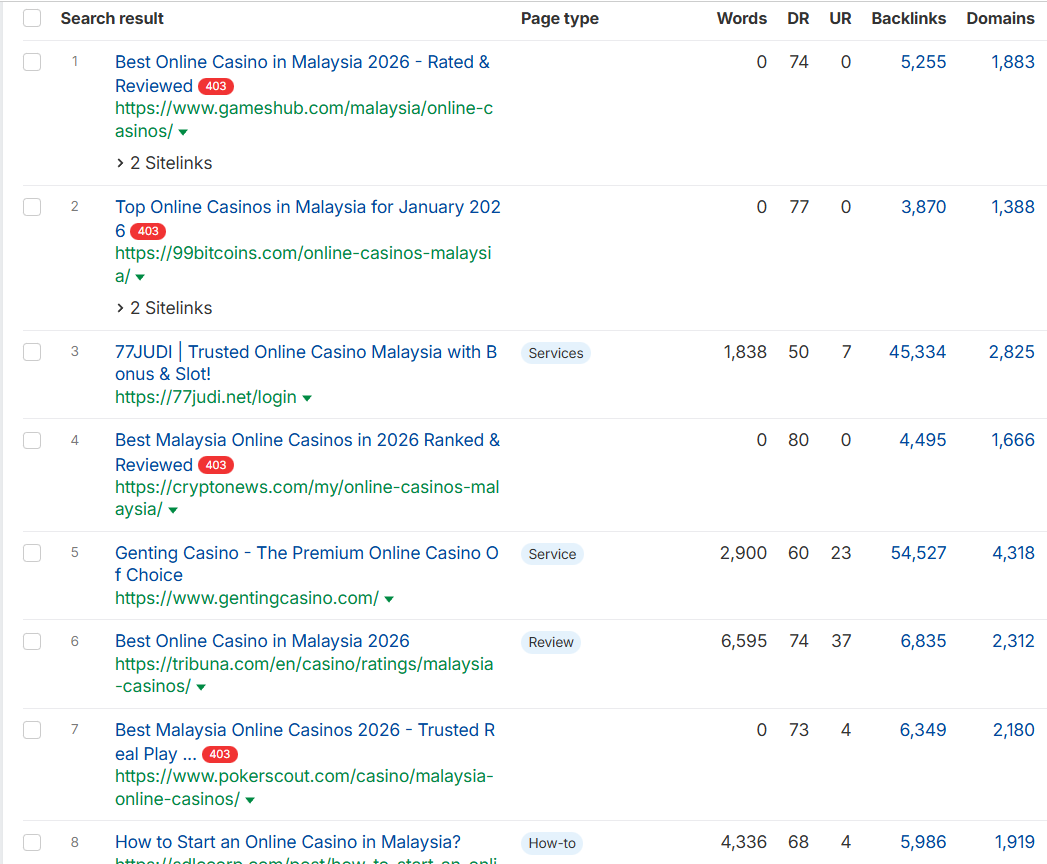Open the Genting Casino result title link
Image resolution: width=1047 pixels, height=864 pixels.
tap(306, 564)
